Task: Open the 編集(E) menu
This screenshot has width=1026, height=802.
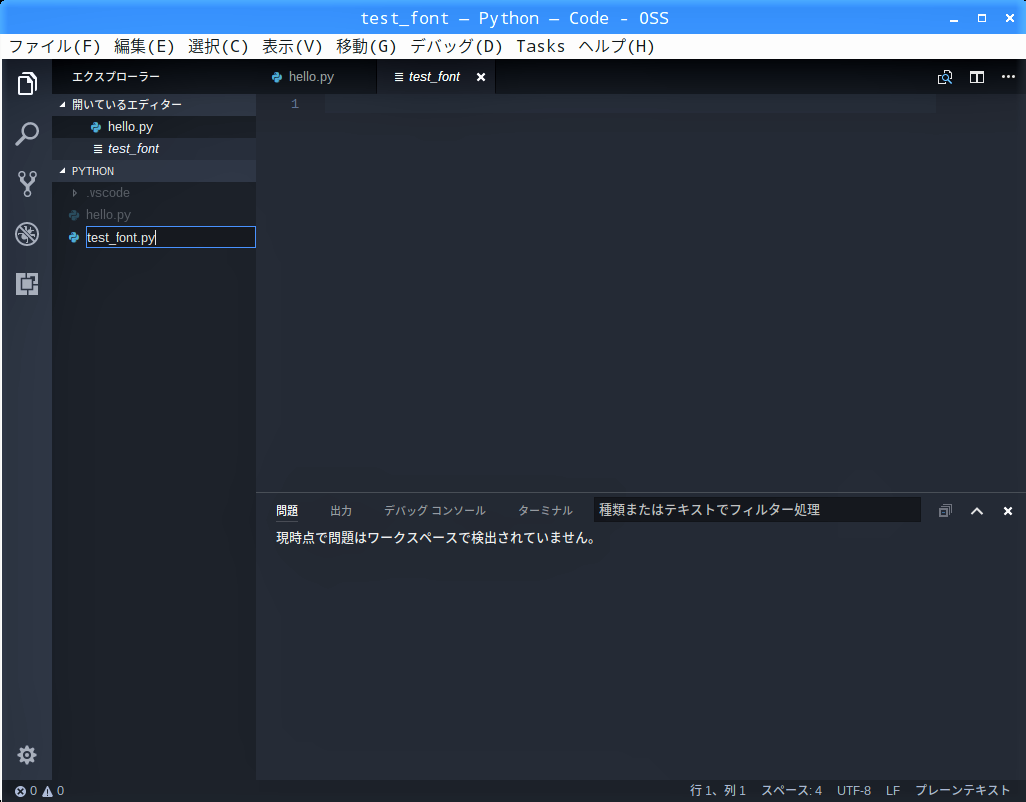Action: click(144, 46)
